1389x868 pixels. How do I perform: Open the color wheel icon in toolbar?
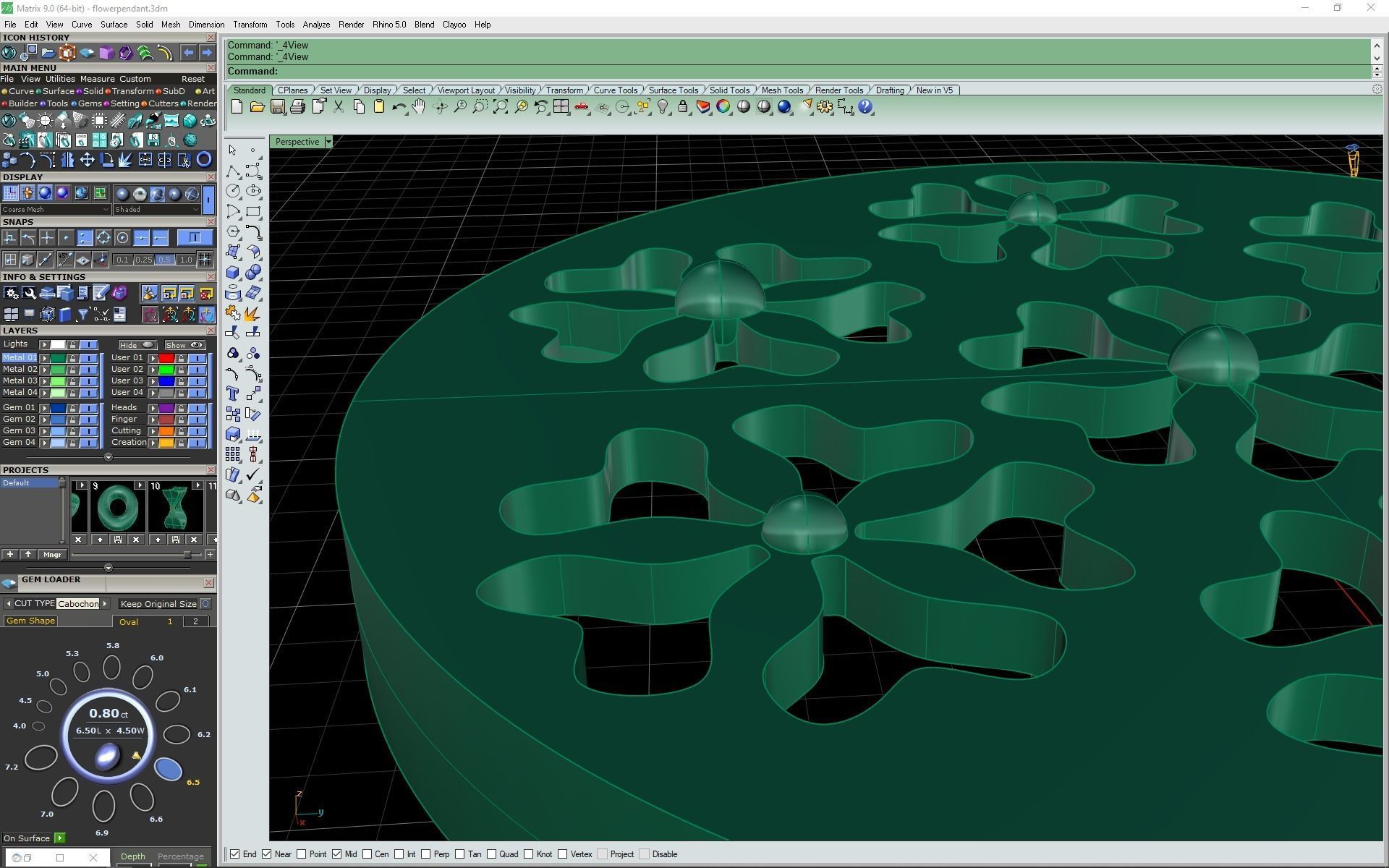tap(723, 107)
